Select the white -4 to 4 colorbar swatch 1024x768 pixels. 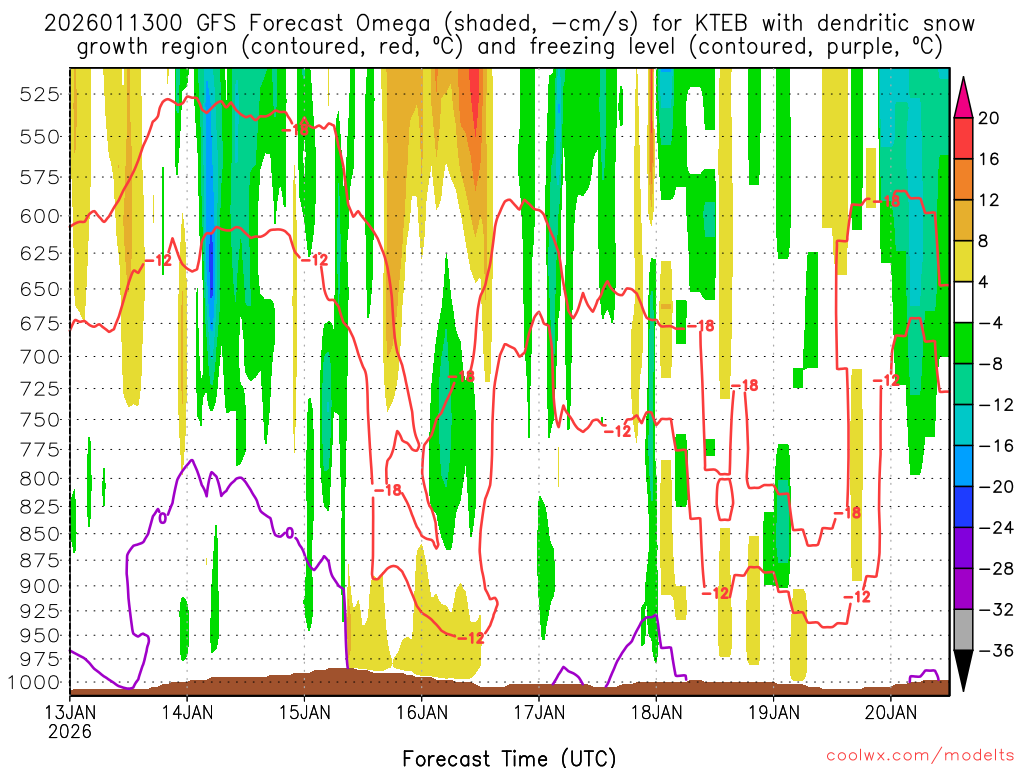(x=963, y=302)
